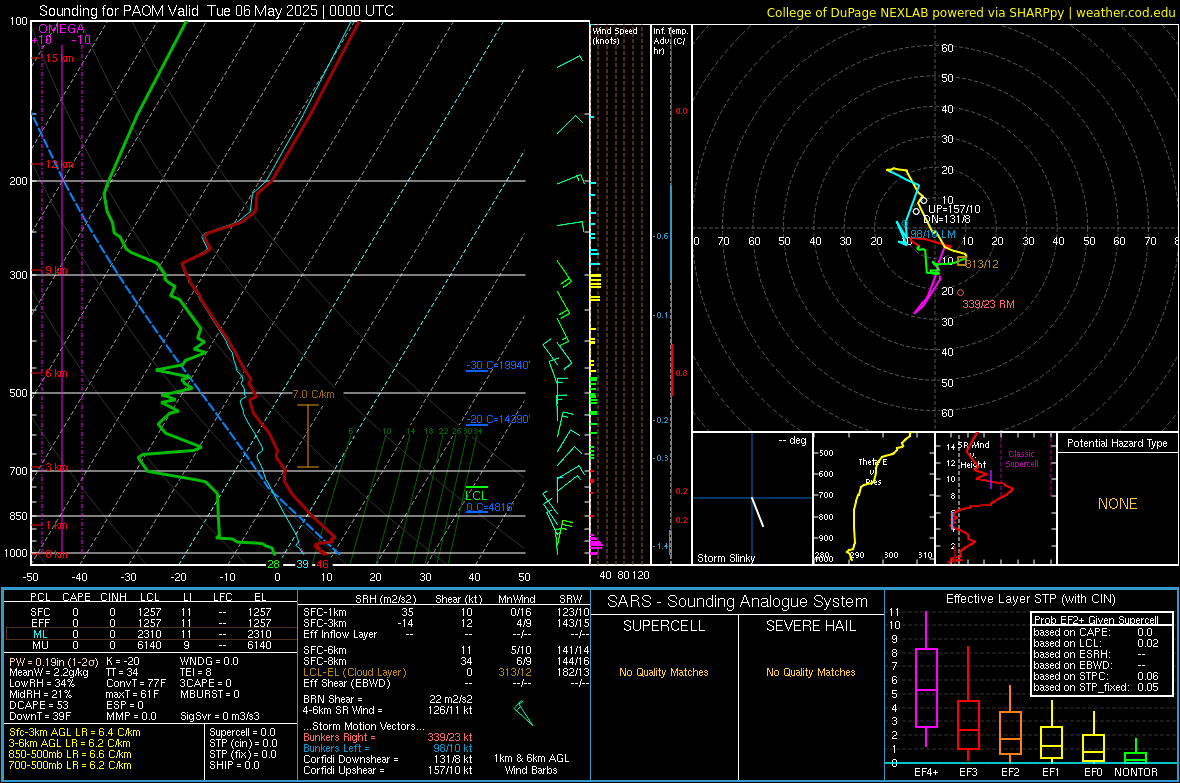Image resolution: width=1180 pixels, height=783 pixels.
Task: Click the '-30 C=19940' height label
Action: [x=498, y=365]
